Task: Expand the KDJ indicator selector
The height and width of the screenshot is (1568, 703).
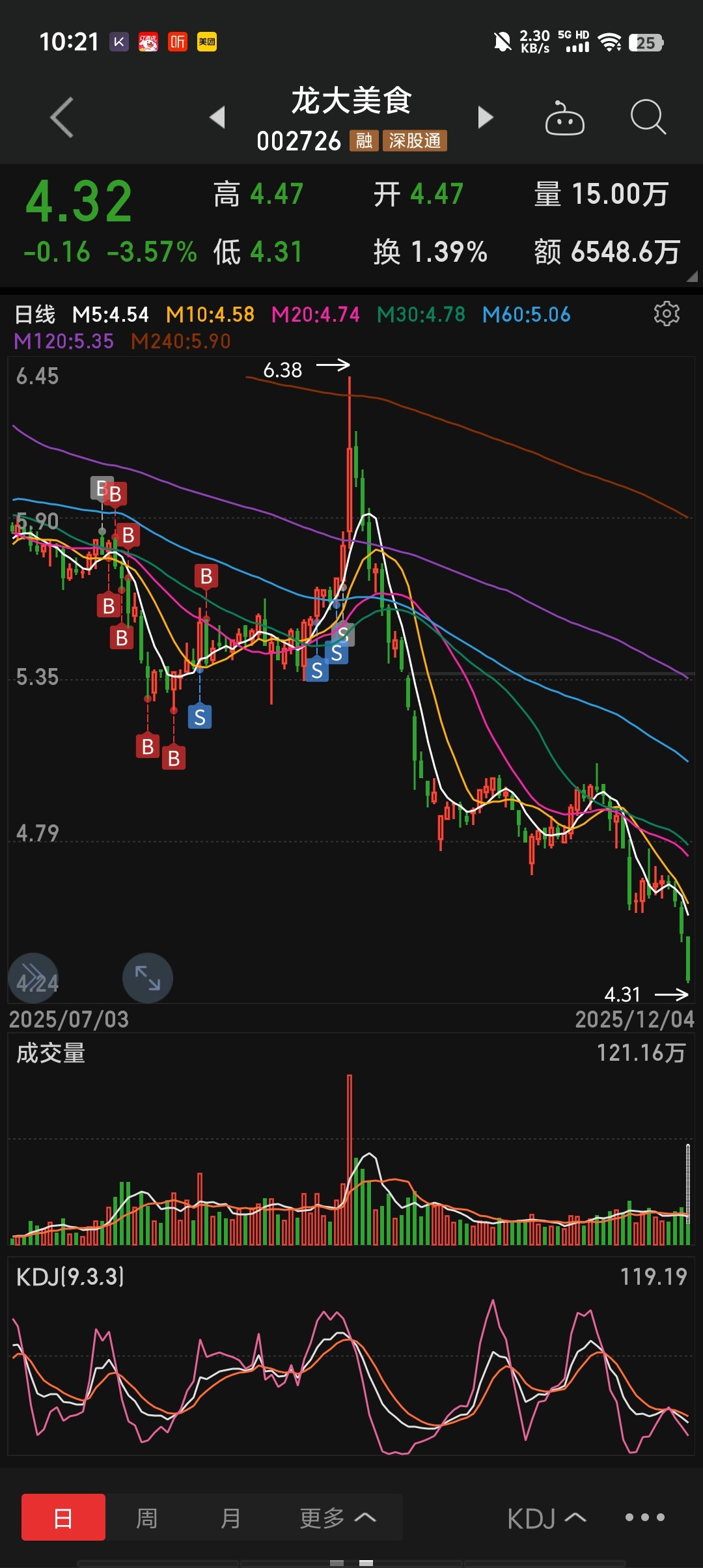Action: (547, 1519)
